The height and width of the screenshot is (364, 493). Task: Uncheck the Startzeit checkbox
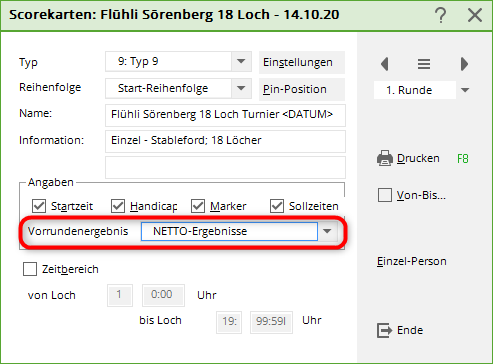(x=39, y=206)
